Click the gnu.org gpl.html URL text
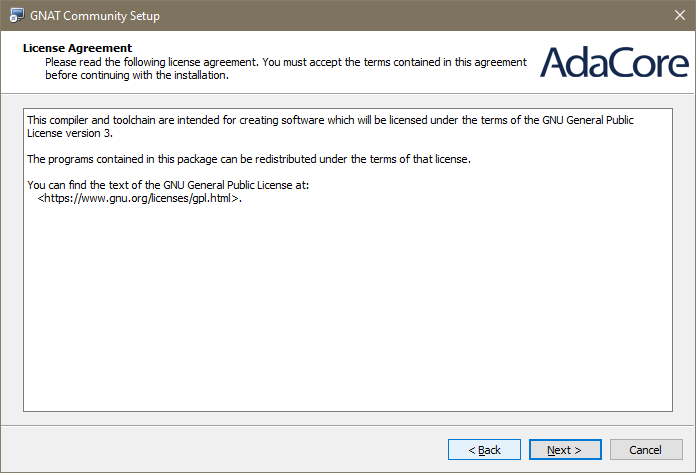Screen dimensions: 696x473 139,198
